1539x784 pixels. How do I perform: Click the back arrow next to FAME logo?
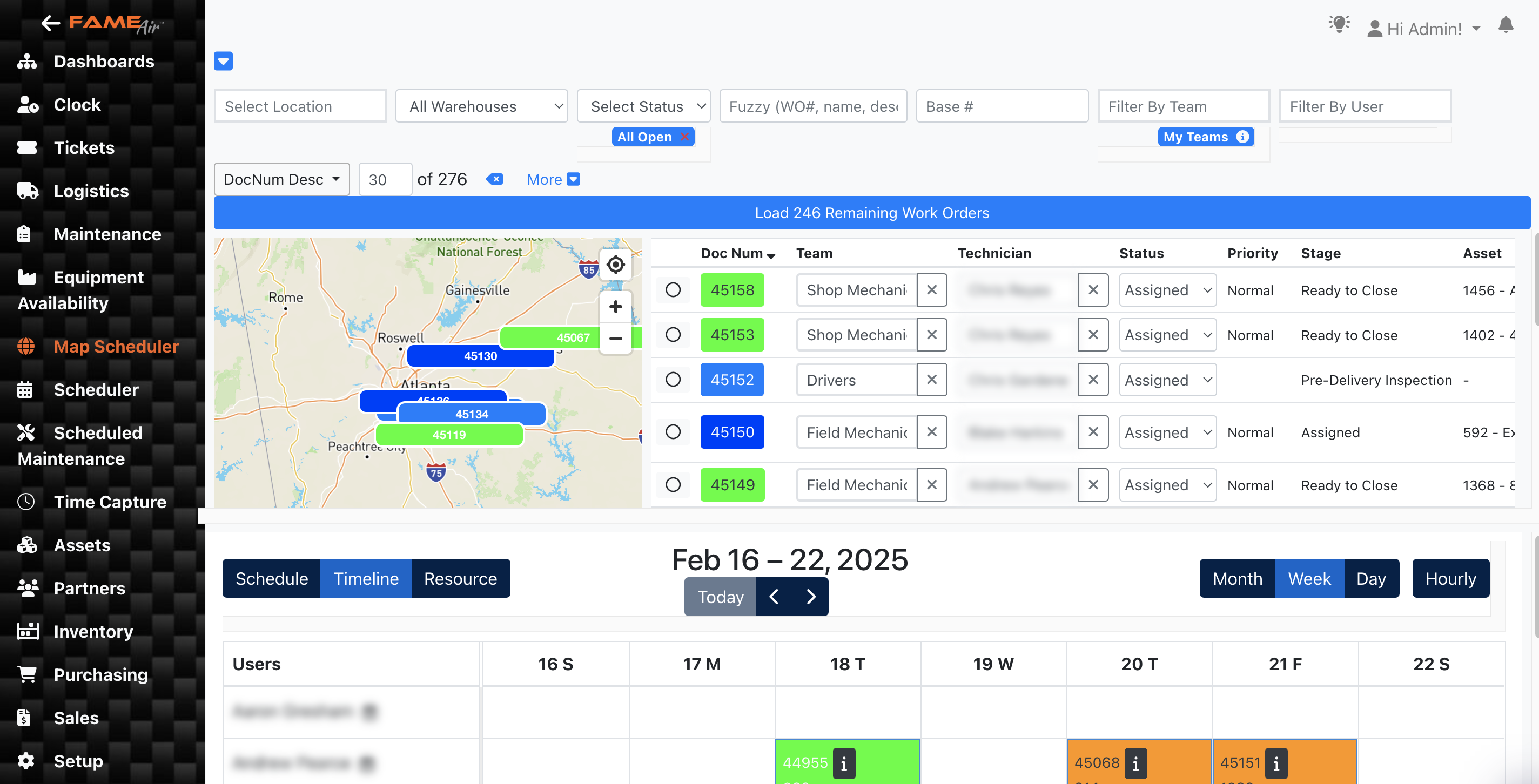50,23
